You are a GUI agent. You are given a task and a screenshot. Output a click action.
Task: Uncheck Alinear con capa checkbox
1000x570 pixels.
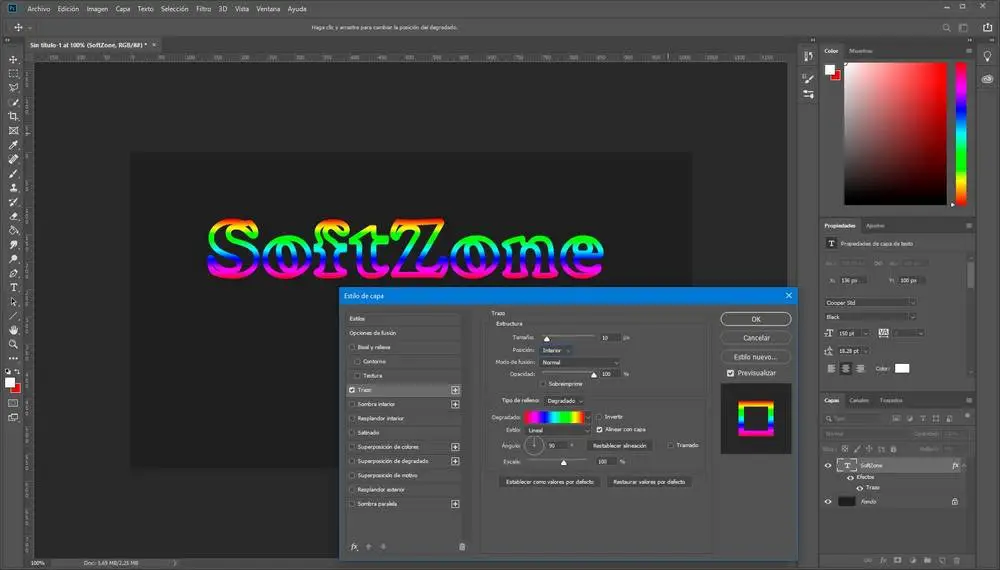click(x=599, y=430)
